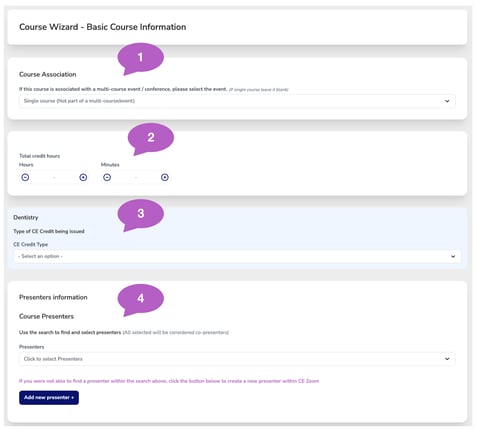Click the Hours value field

click(x=54, y=177)
